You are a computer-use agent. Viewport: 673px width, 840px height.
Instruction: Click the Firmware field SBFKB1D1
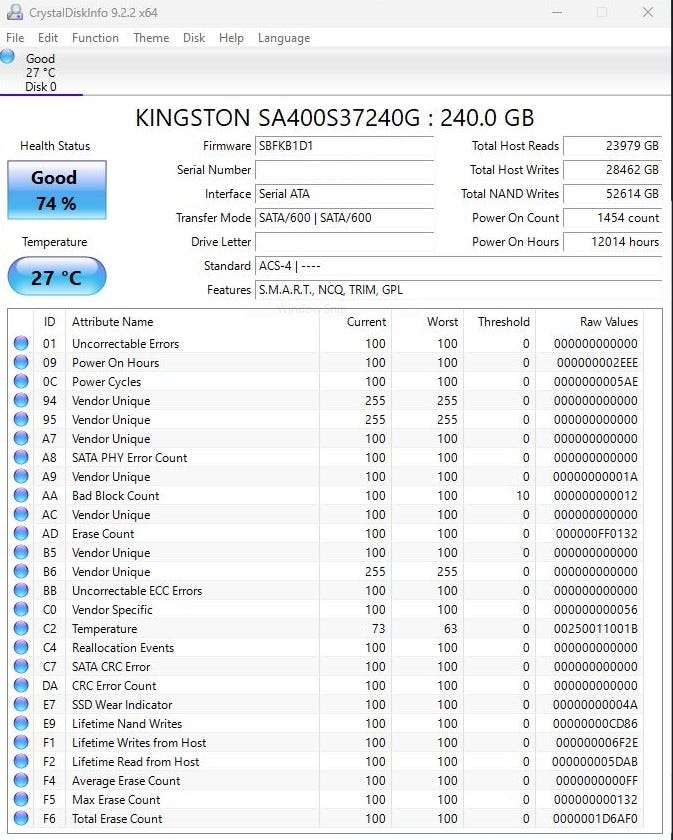tap(345, 146)
